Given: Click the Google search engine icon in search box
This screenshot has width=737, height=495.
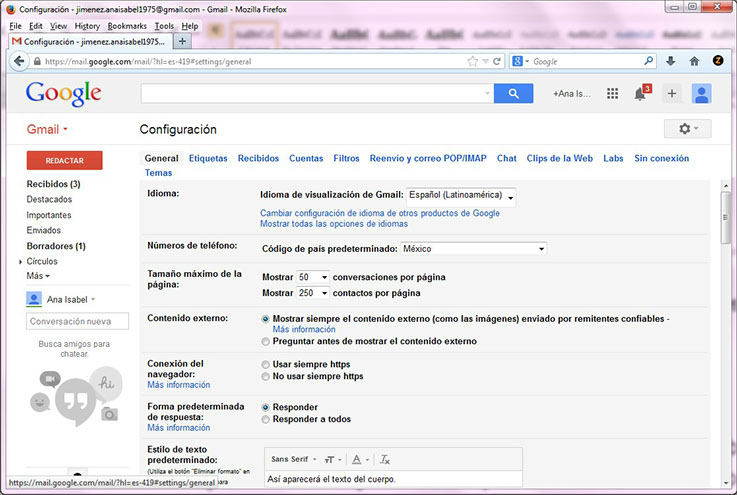Looking at the screenshot, I should pos(517,61).
